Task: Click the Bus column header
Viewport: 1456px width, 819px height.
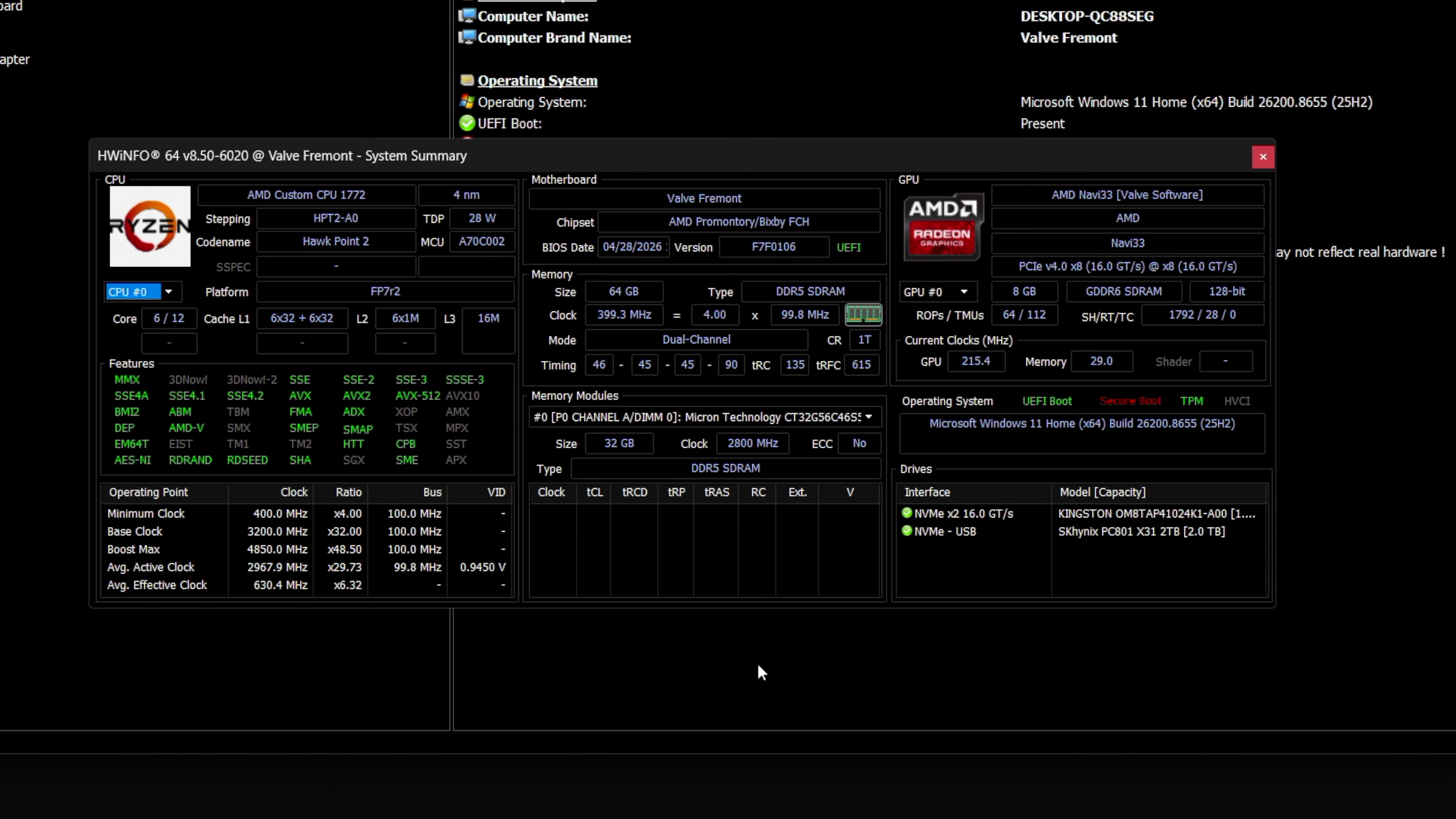Action: (408, 492)
